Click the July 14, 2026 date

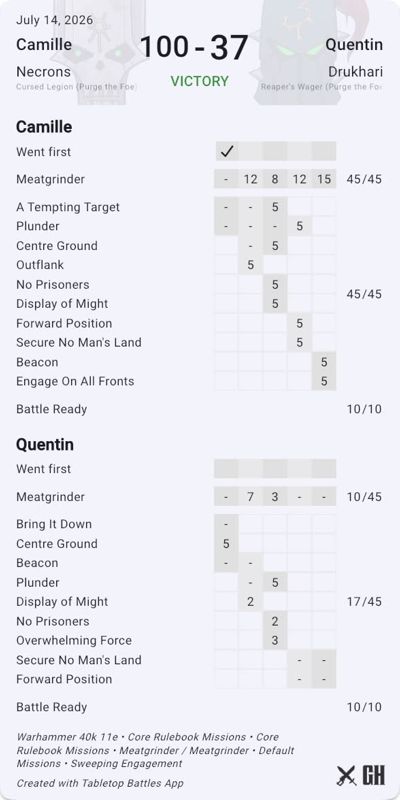click(55, 20)
